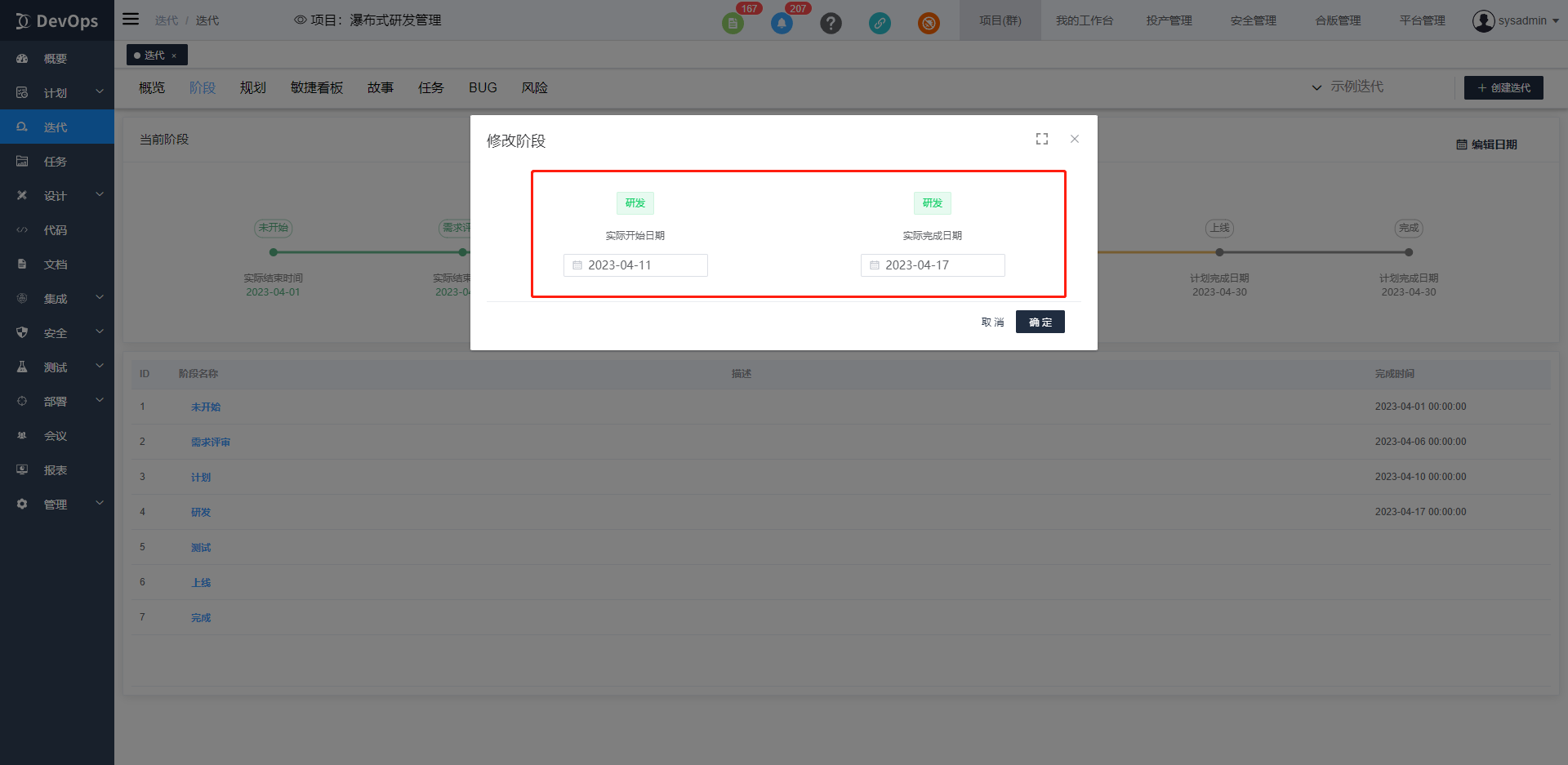The width and height of the screenshot is (1568, 765).
Task: Cancel the dialog with 取消 button
Action: pyautogui.click(x=992, y=322)
